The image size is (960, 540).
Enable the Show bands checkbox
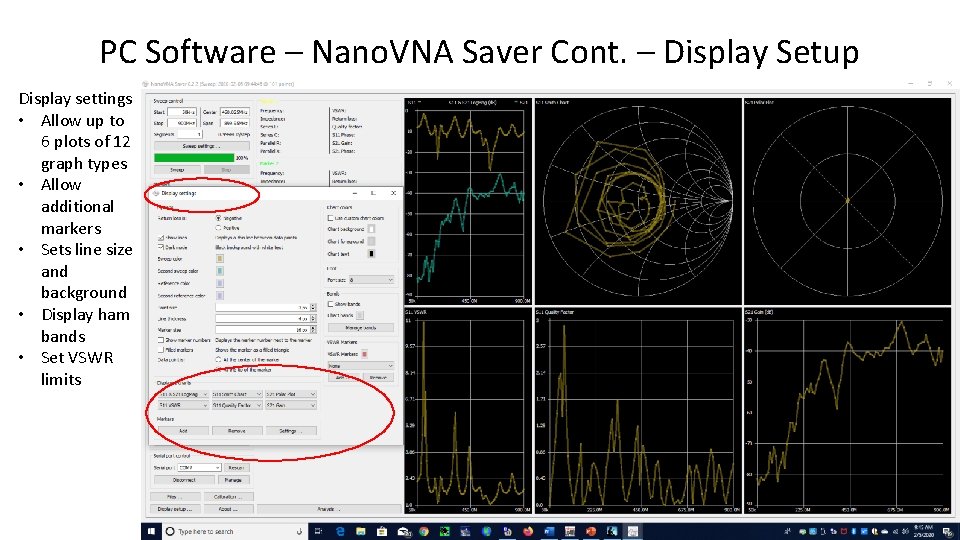pos(331,304)
